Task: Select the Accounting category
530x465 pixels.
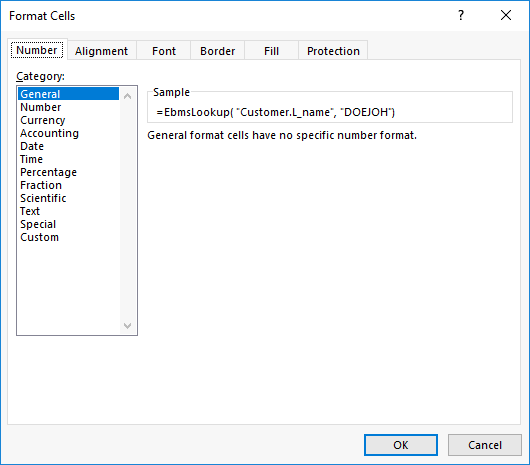Action: tap(49, 133)
